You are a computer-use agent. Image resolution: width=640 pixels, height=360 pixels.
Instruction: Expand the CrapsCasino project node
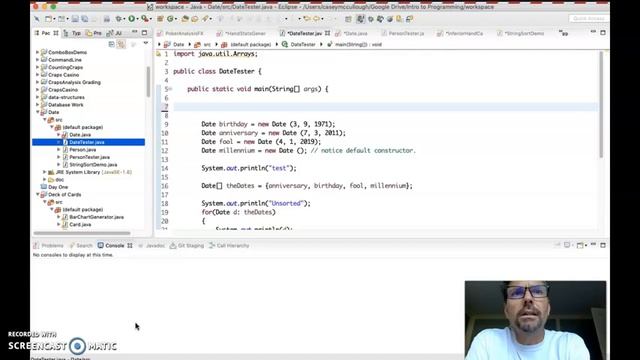pyautogui.click(x=38, y=90)
